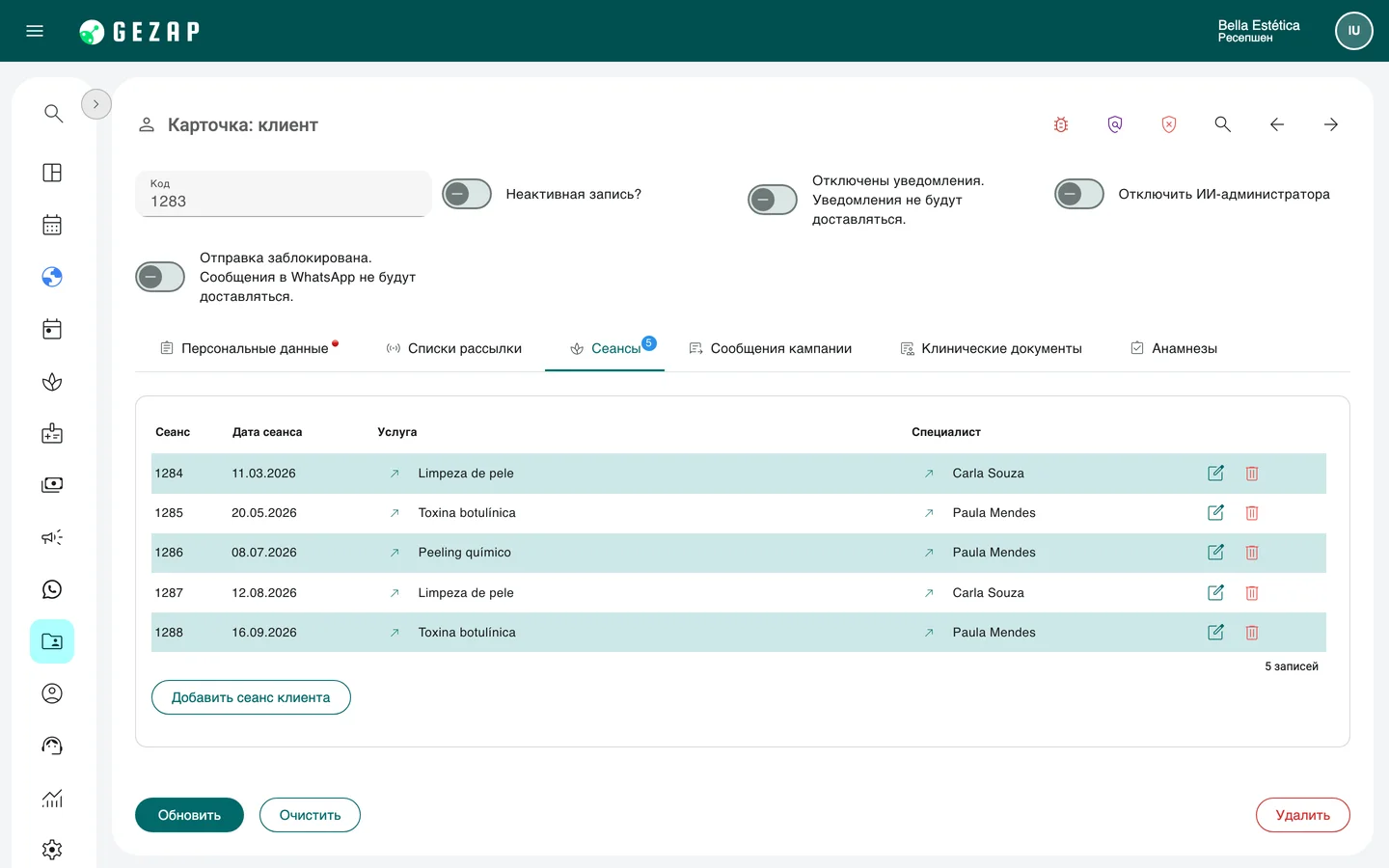Open the campaigns megaphone icon in sidebar
The image size is (1389, 868).
52,537
